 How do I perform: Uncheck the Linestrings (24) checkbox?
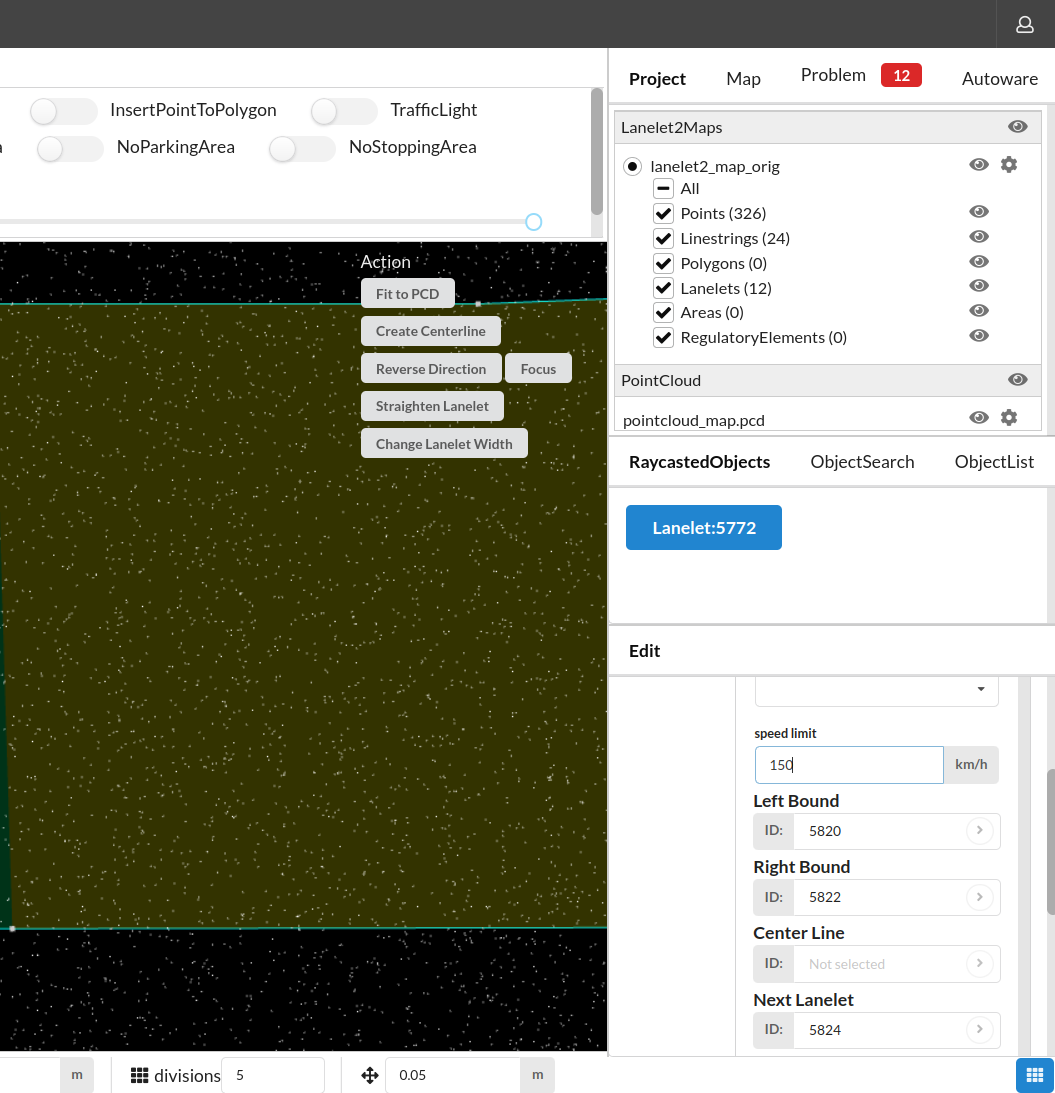pos(663,238)
